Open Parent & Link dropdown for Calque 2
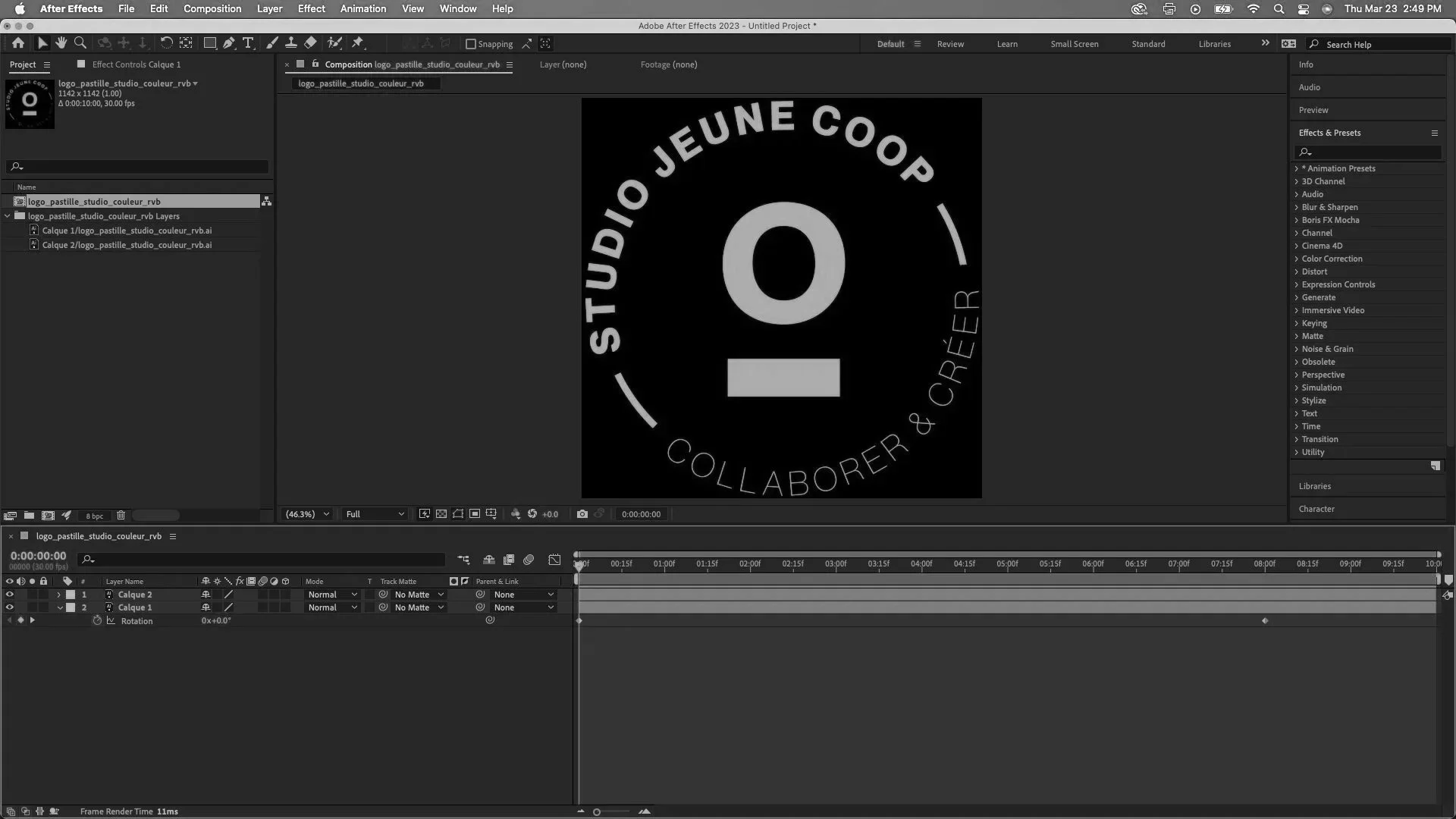1456x819 pixels. (x=523, y=595)
